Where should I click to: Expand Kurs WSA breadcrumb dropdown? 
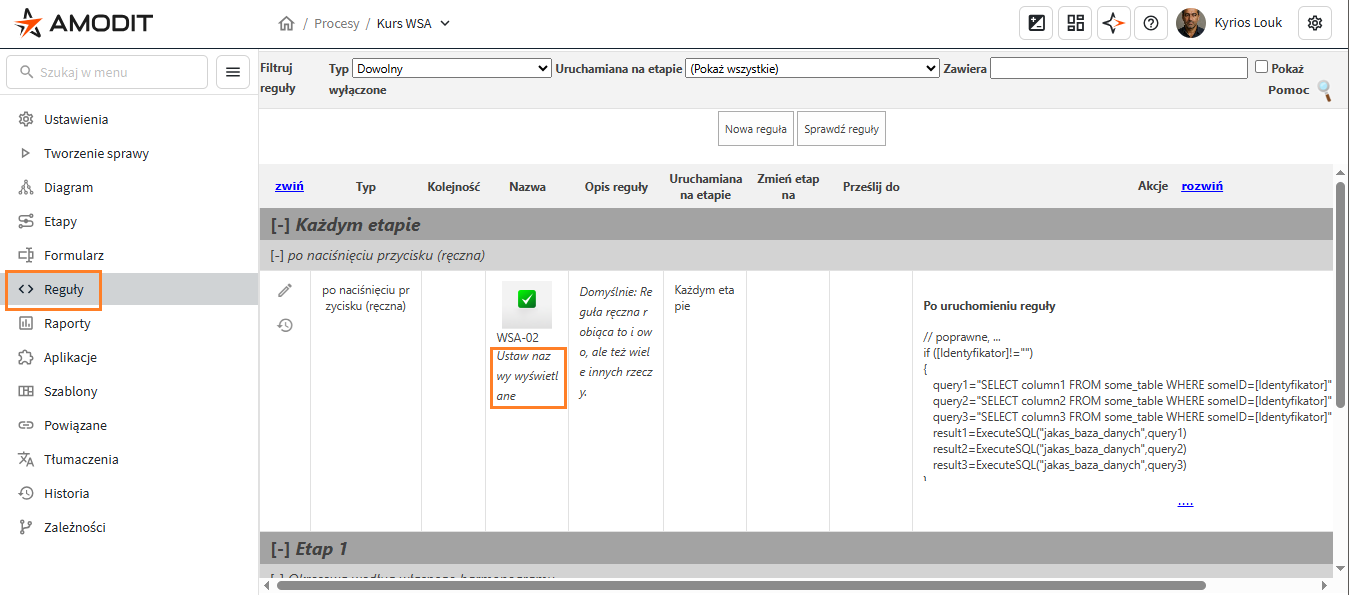[x=445, y=23]
